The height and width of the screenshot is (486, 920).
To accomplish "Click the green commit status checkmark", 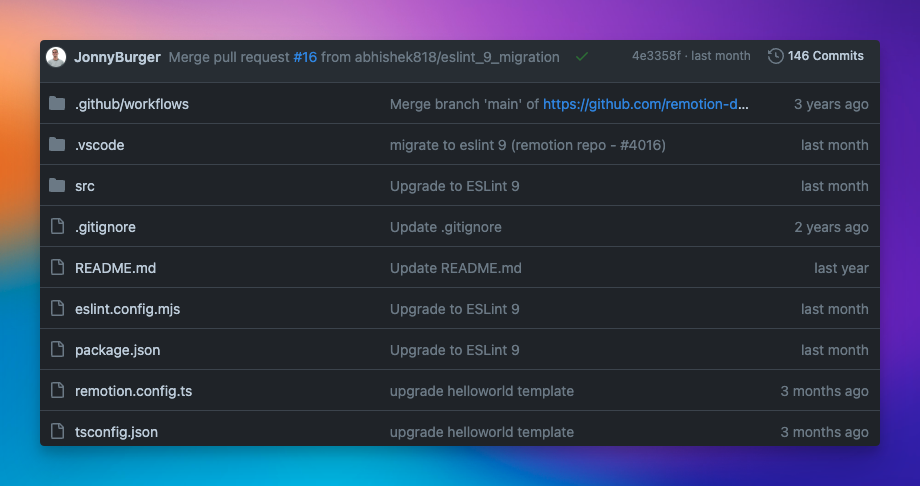I will tap(581, 57).
